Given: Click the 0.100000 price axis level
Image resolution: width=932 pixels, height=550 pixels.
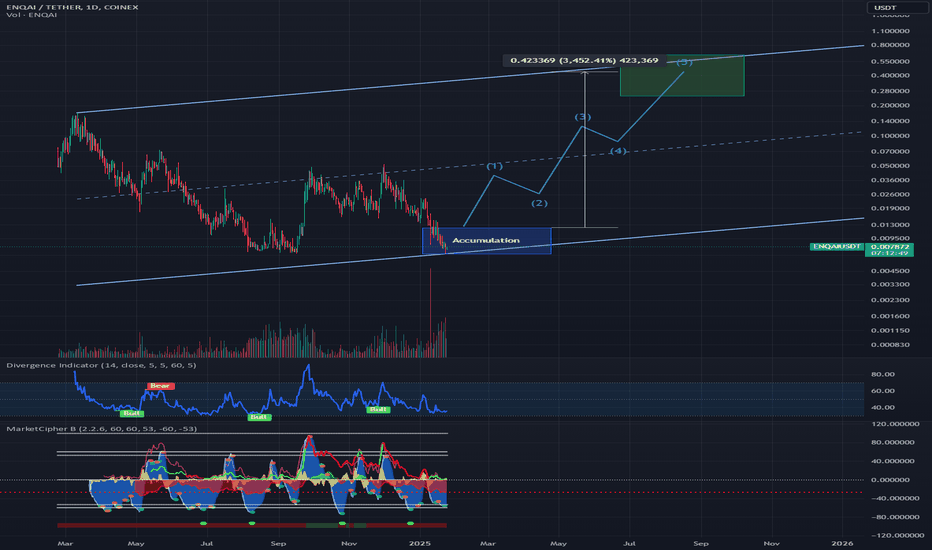Looking at the screenshot, I should 890,136.
